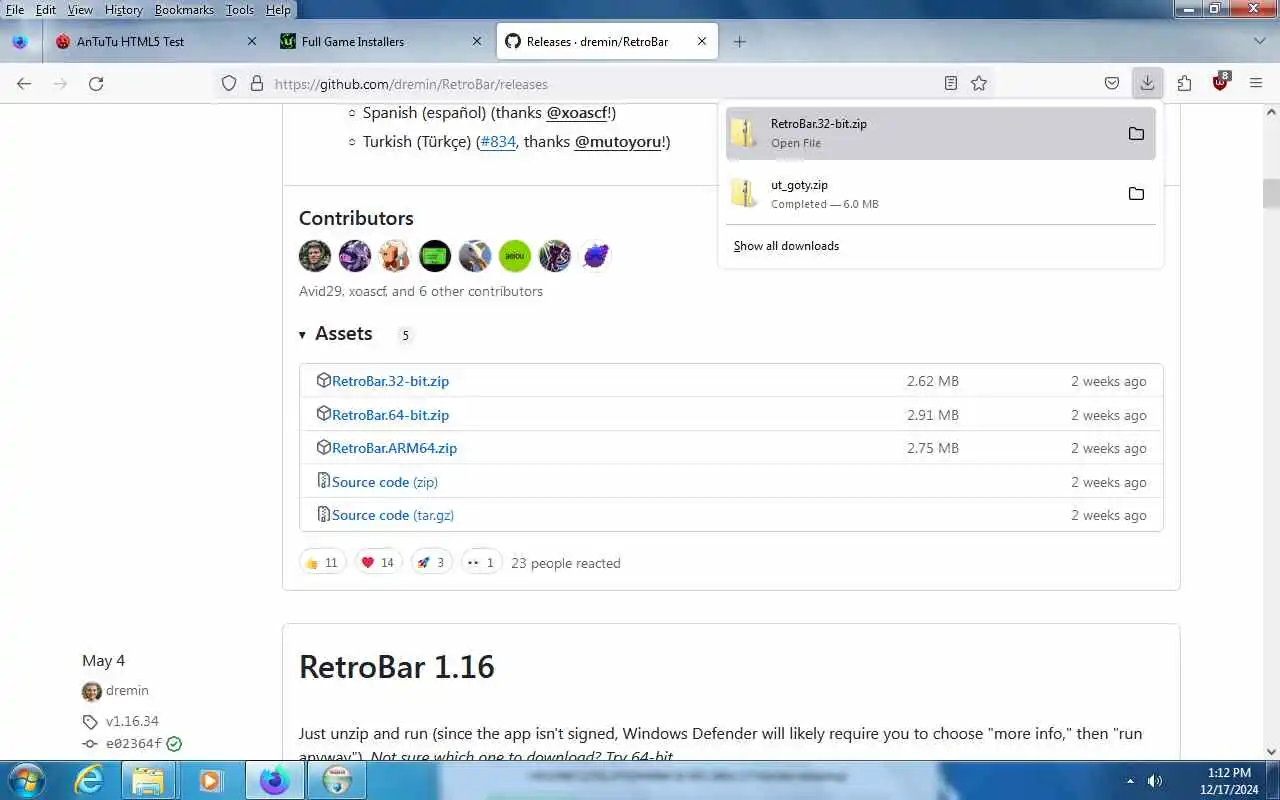Click the last contributor avatar in row

(595, 256)
